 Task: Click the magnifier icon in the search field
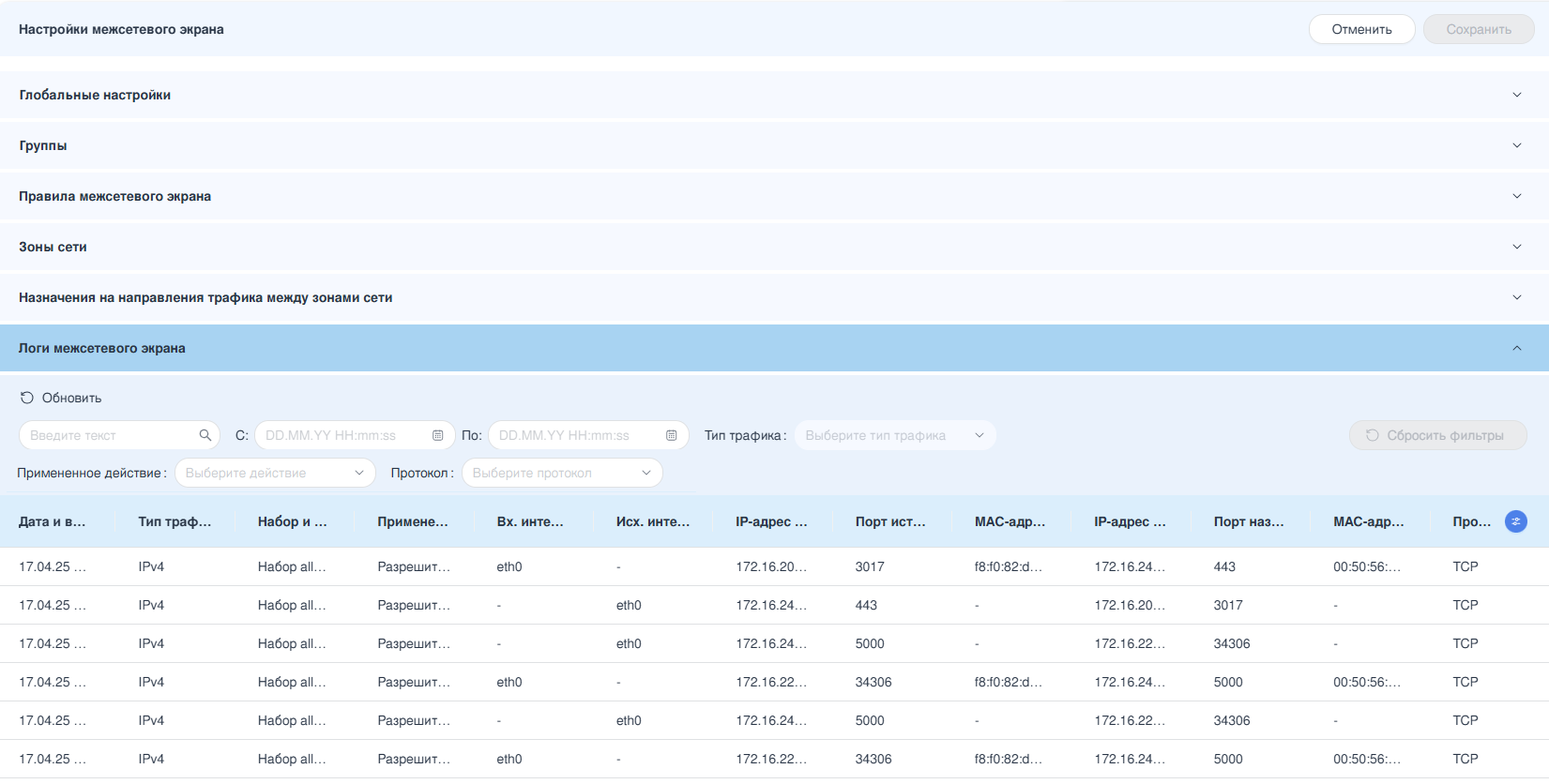[205, 435]
